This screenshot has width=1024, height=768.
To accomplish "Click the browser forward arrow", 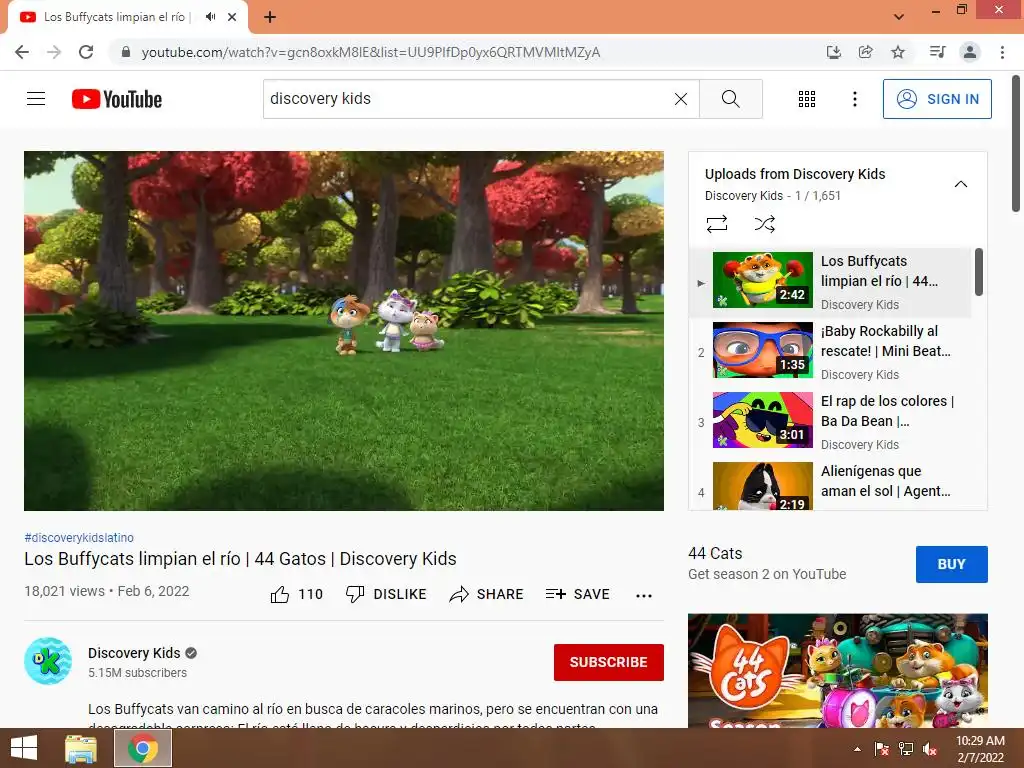I will [x=54, y=52].
